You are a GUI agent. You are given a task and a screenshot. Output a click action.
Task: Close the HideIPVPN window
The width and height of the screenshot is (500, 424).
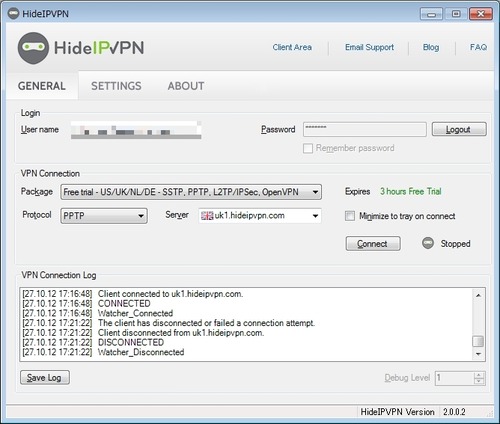click(481, 14)
